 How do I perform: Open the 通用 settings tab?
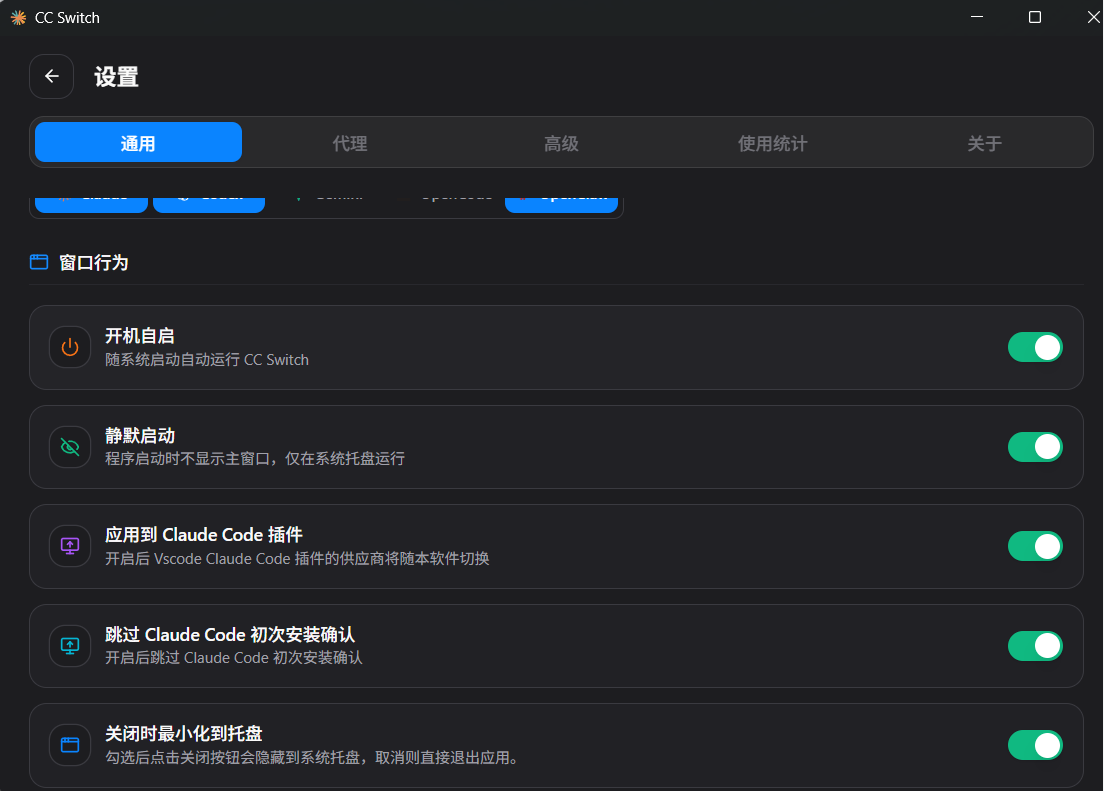click(x=138, y=142)
